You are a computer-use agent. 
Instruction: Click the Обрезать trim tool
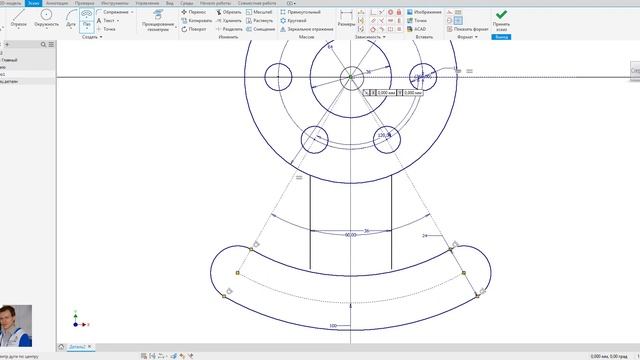(x=229, y=12)
